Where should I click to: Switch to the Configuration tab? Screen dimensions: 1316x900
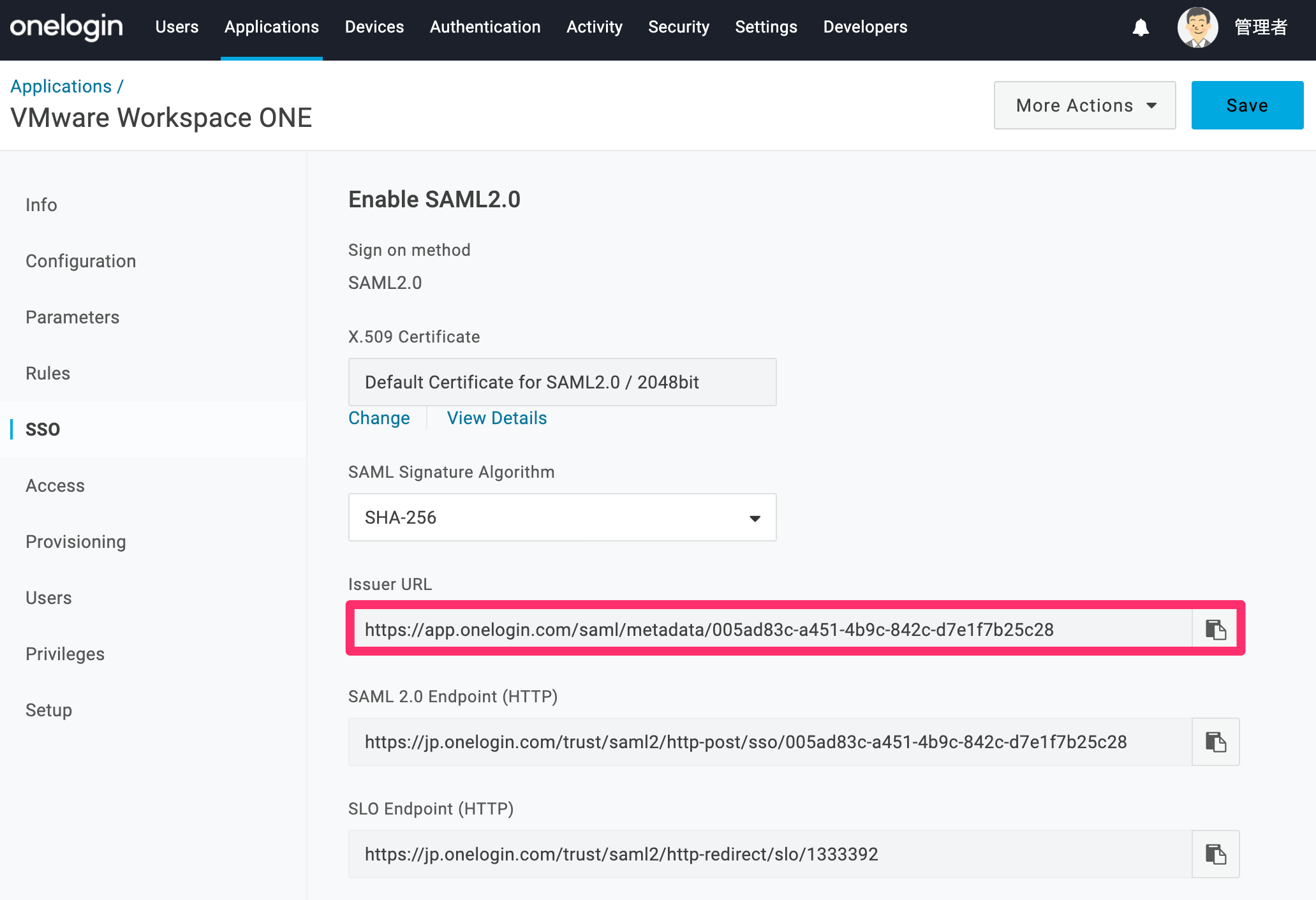click(81, 261)
